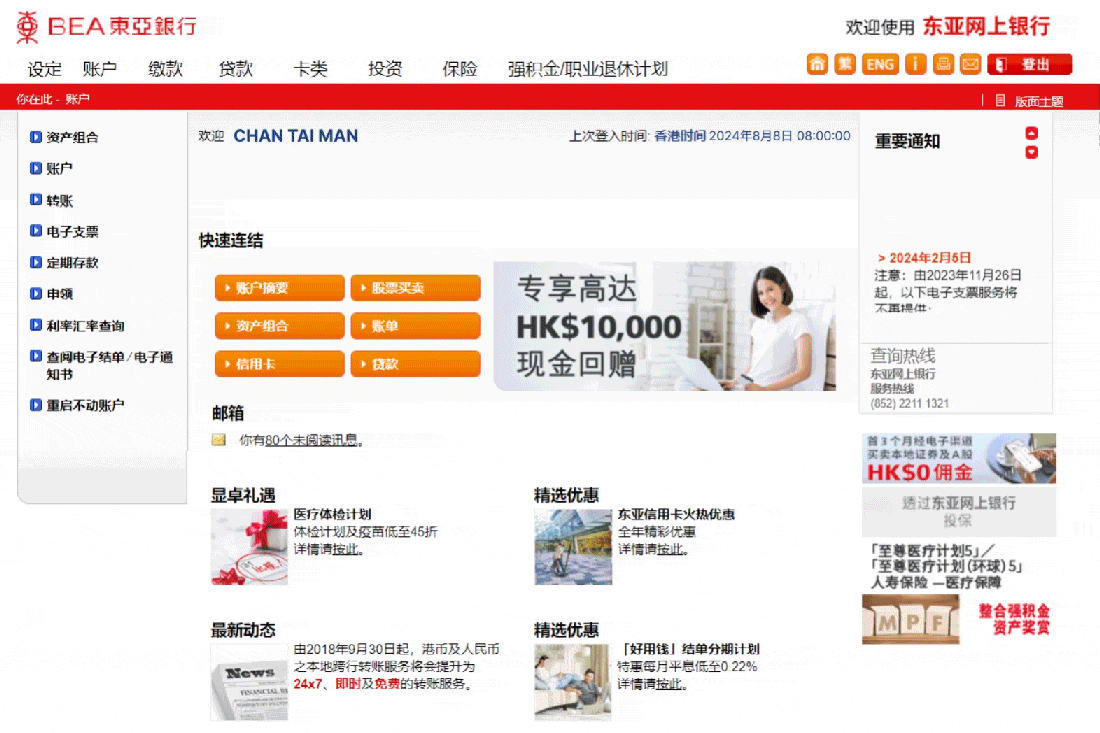Click the 信用卡 quick link button
Screen dimensions: 1100x733
(x=279, y=364)
